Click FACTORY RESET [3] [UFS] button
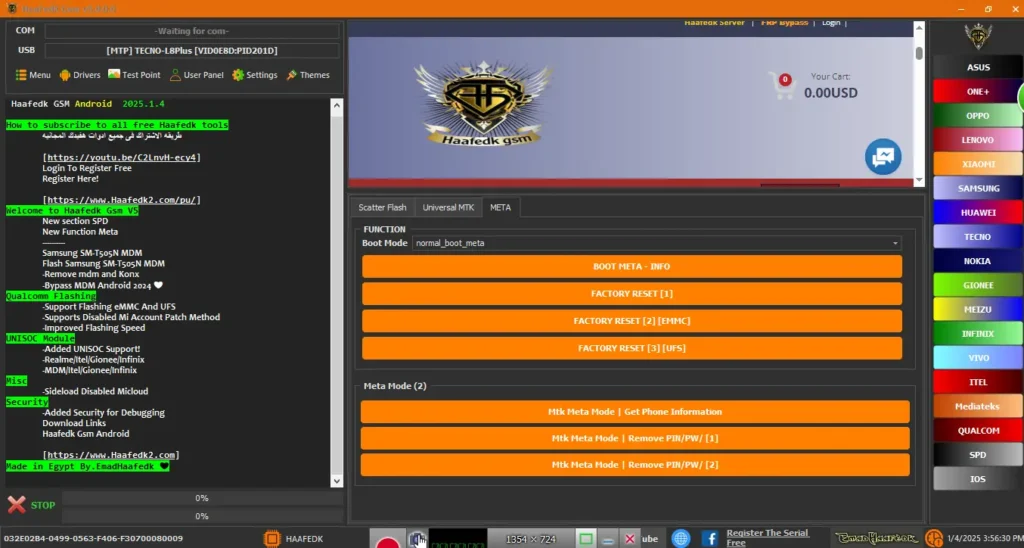 (632, 348)
